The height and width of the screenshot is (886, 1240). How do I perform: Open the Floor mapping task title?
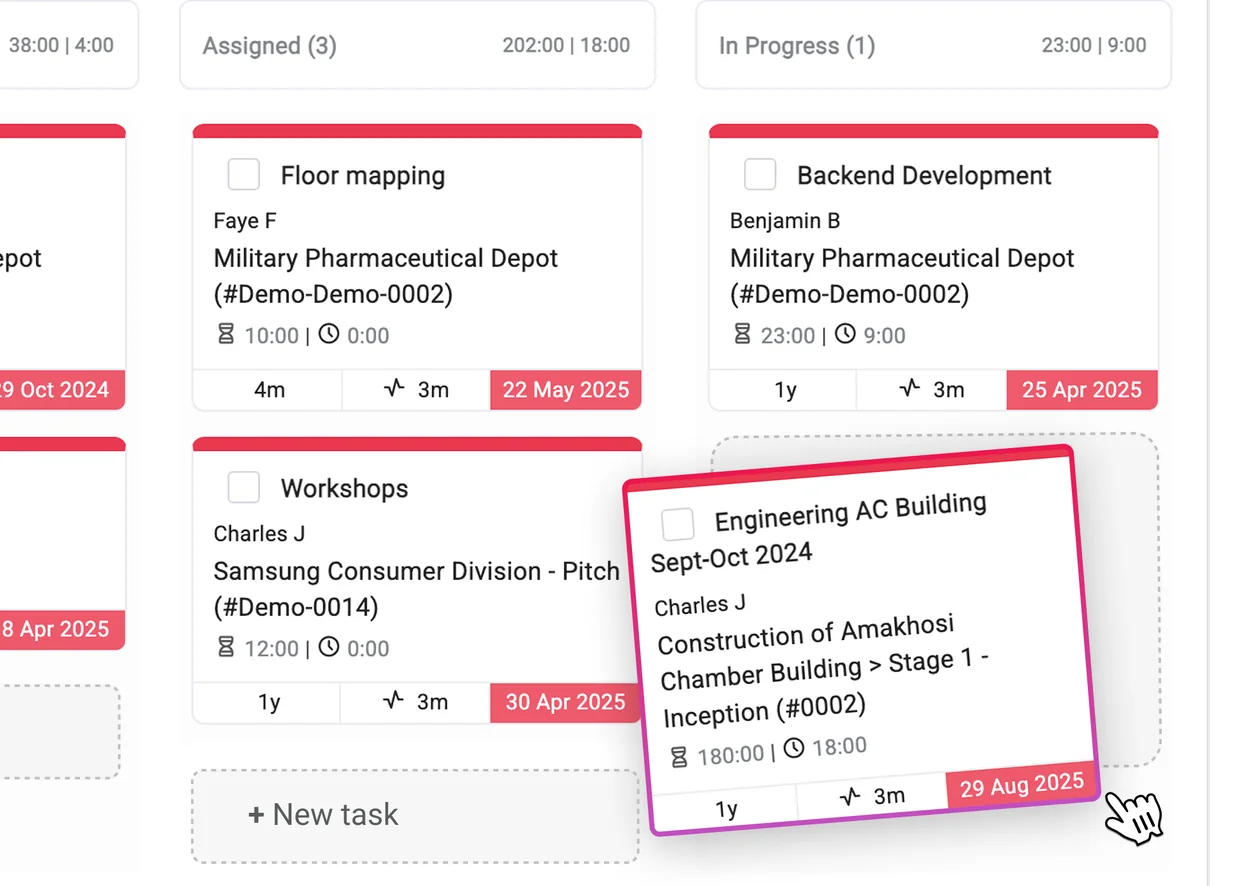tap(363, 175)
